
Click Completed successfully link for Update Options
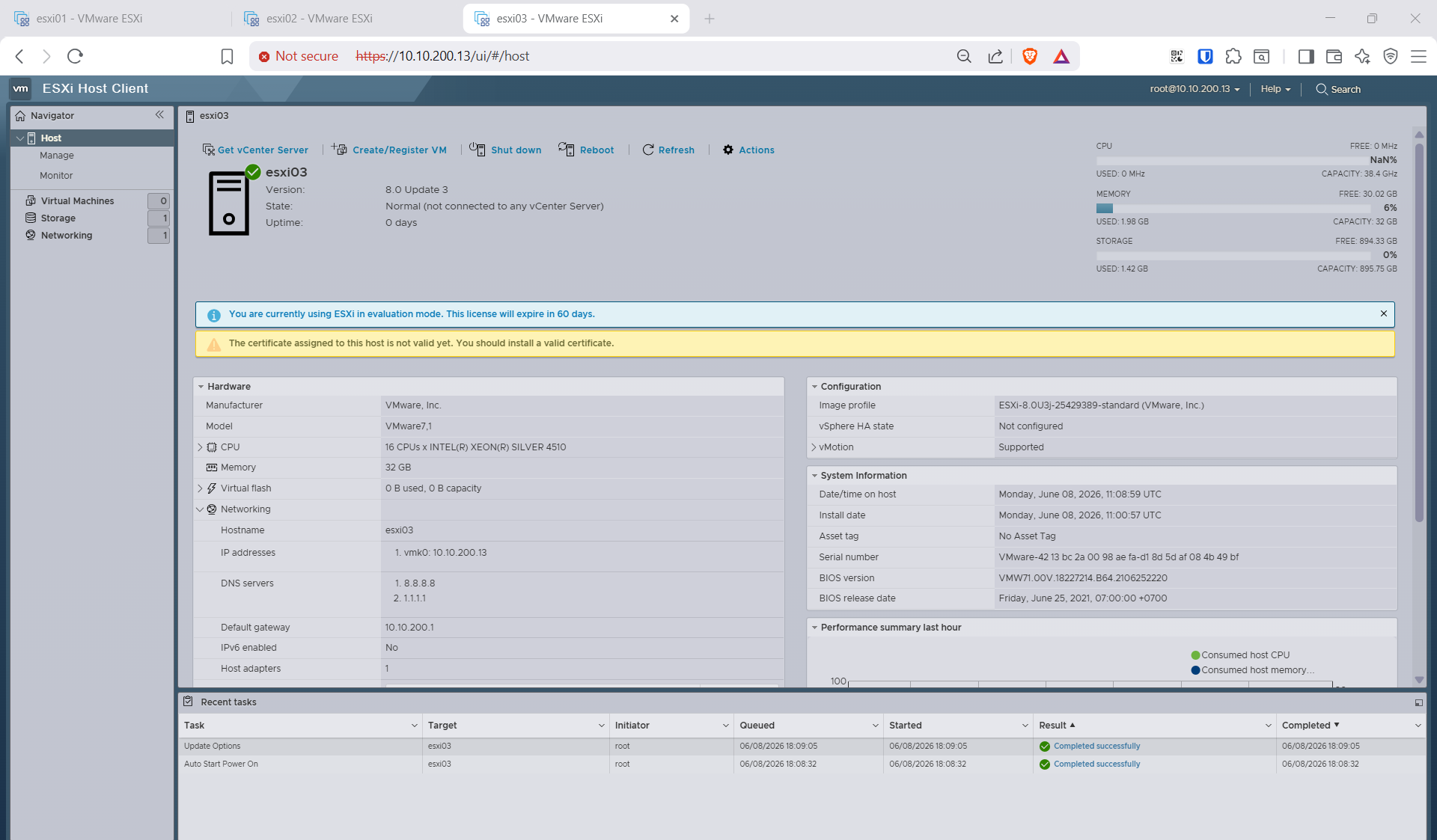click(x=1097, y=747)
